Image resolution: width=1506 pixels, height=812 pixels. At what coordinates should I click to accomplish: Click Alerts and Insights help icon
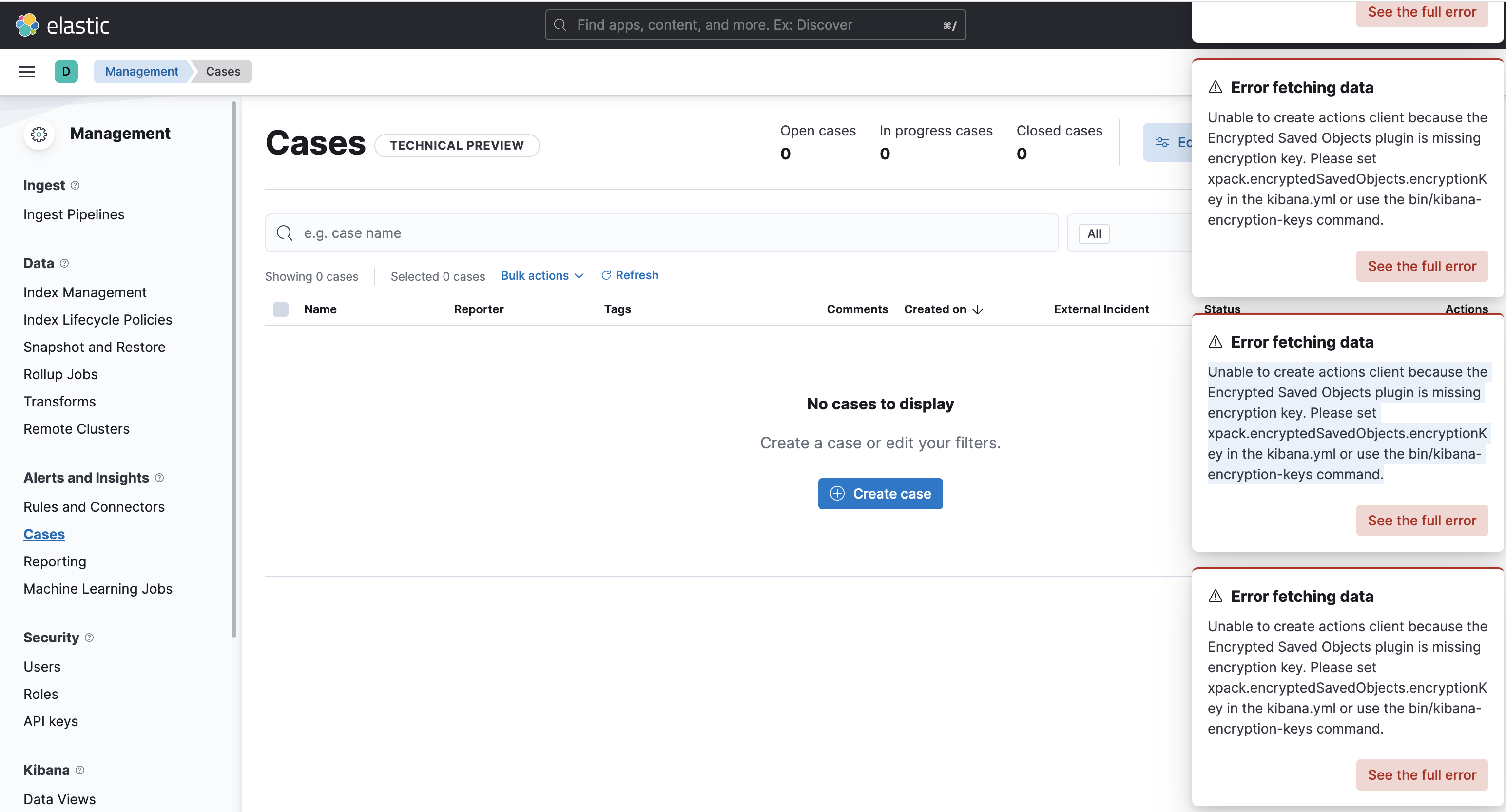pyautogui.click(x=159, y=478)
